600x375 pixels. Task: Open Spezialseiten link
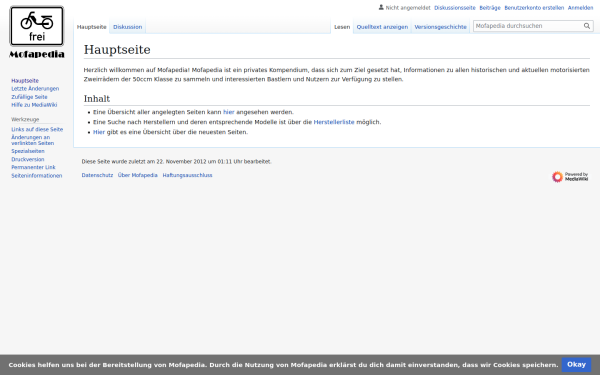click(28, 151)
